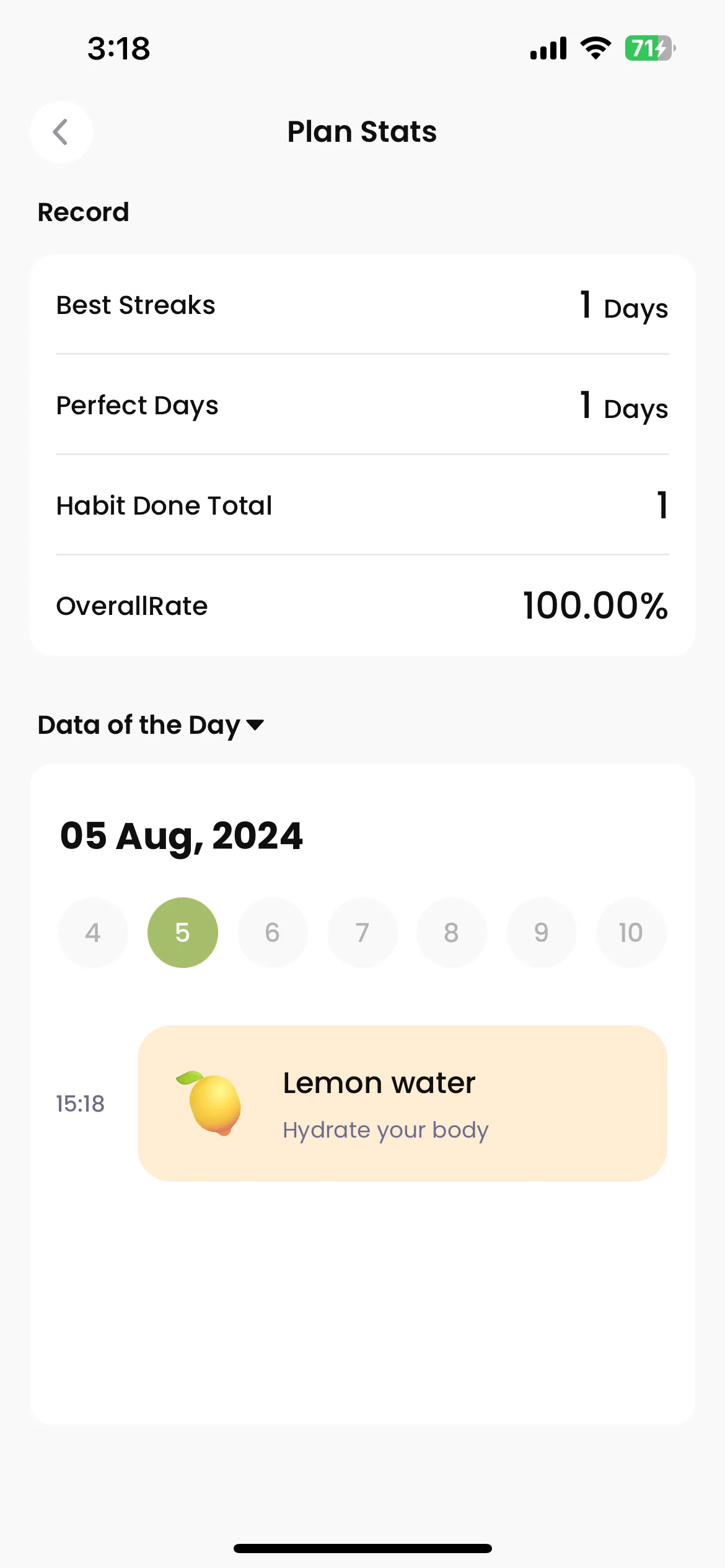Tap the Perfect Days record row
The width and height of the screenshot is (725, 1568).
pyautogui.click(x=362, y=406)
